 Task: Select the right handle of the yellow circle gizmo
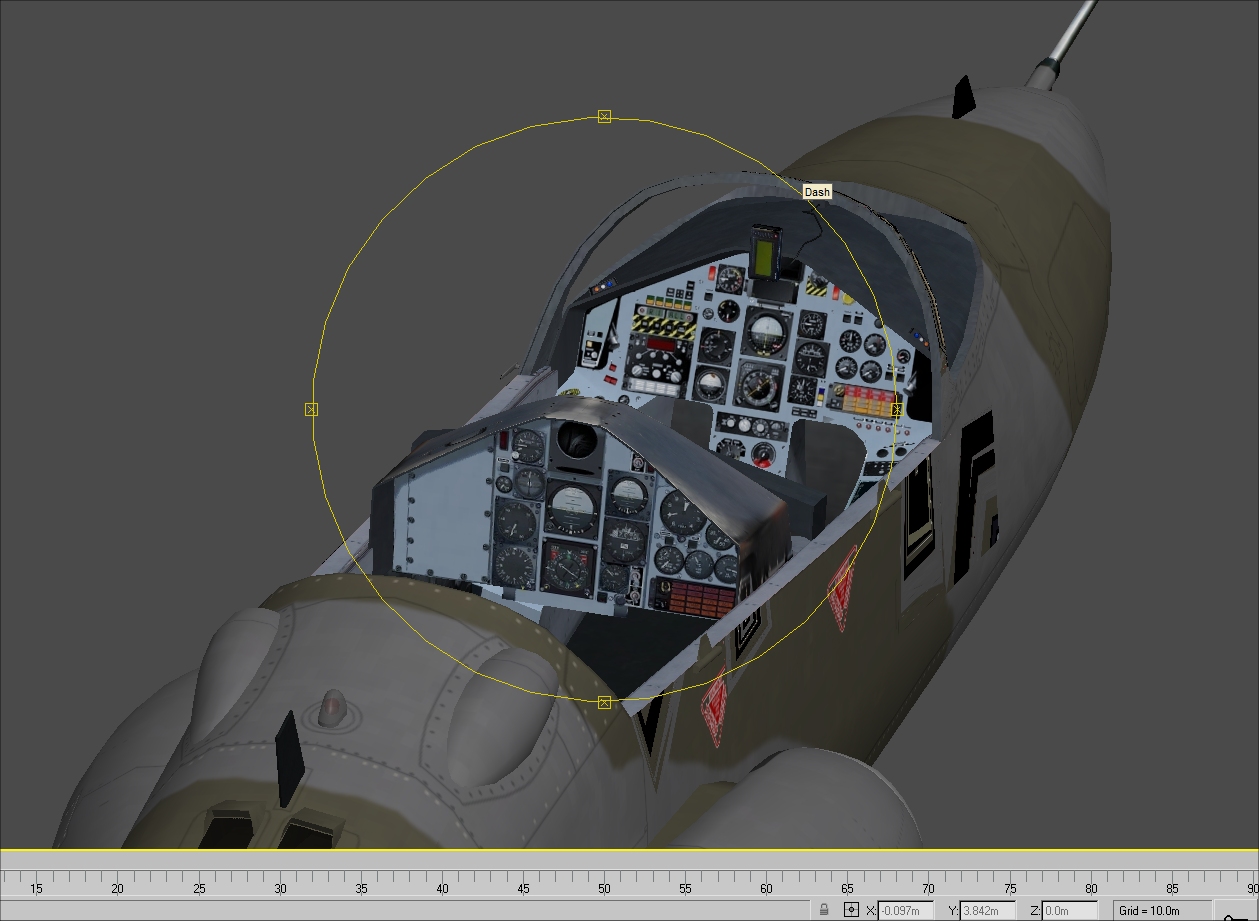[x=896, y=409]
